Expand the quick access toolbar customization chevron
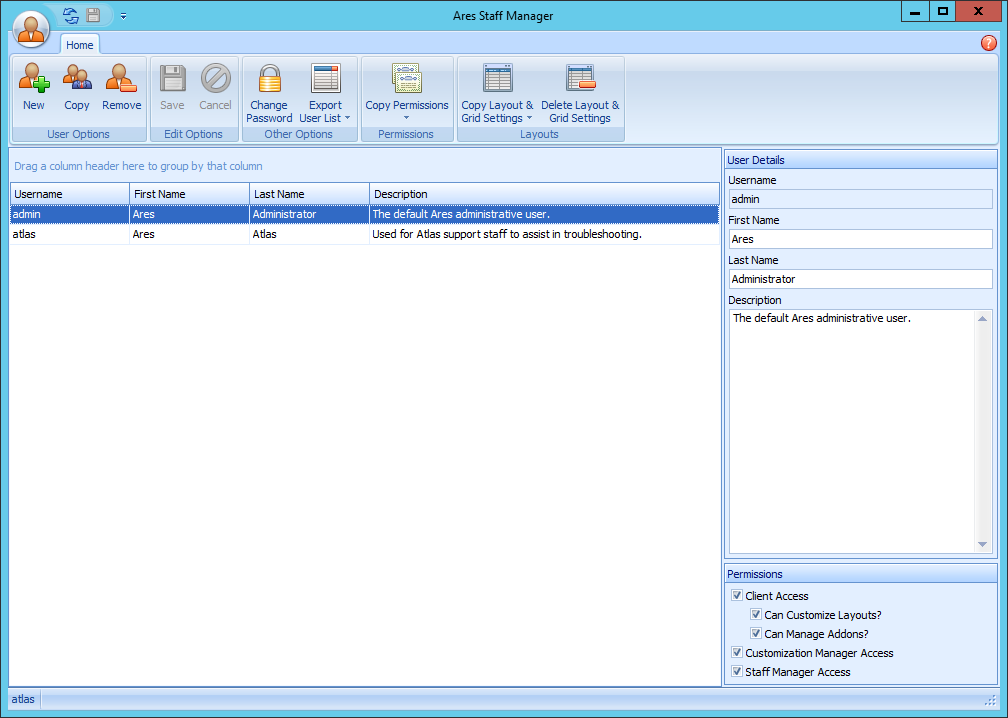Screen dimensions: 1008x718 click(x=122, y=15)
